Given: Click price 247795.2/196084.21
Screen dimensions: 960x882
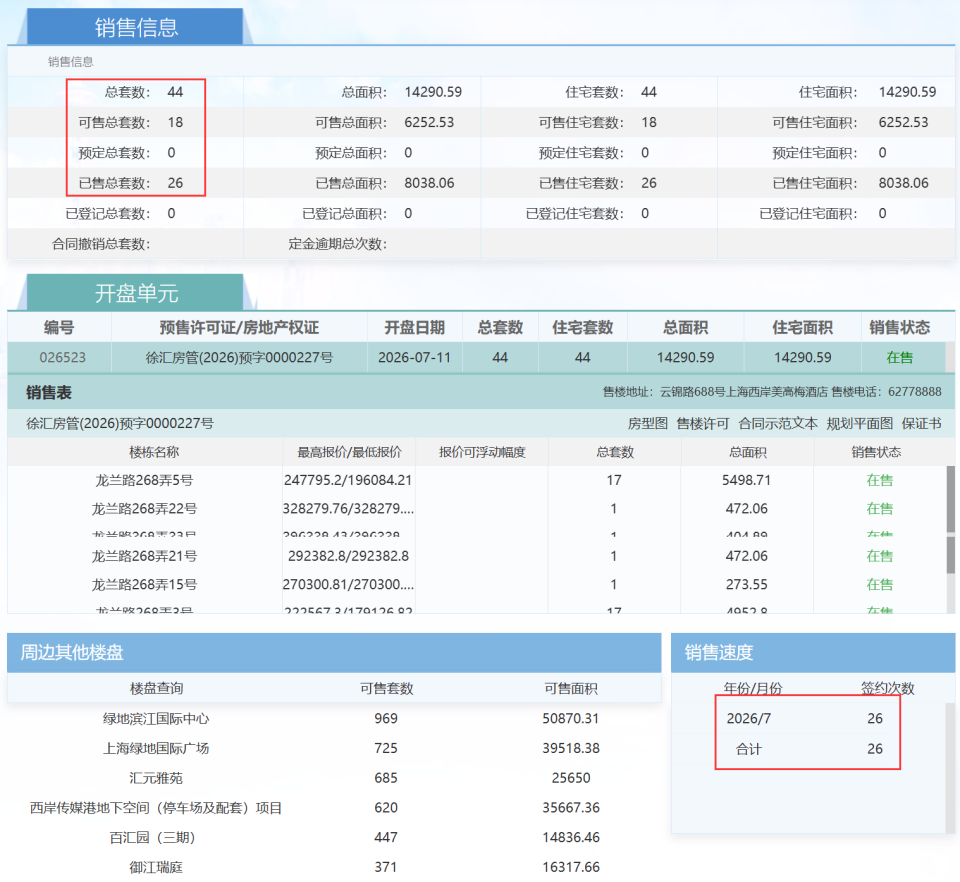Looking at the screenshot, I should [348, 480].
